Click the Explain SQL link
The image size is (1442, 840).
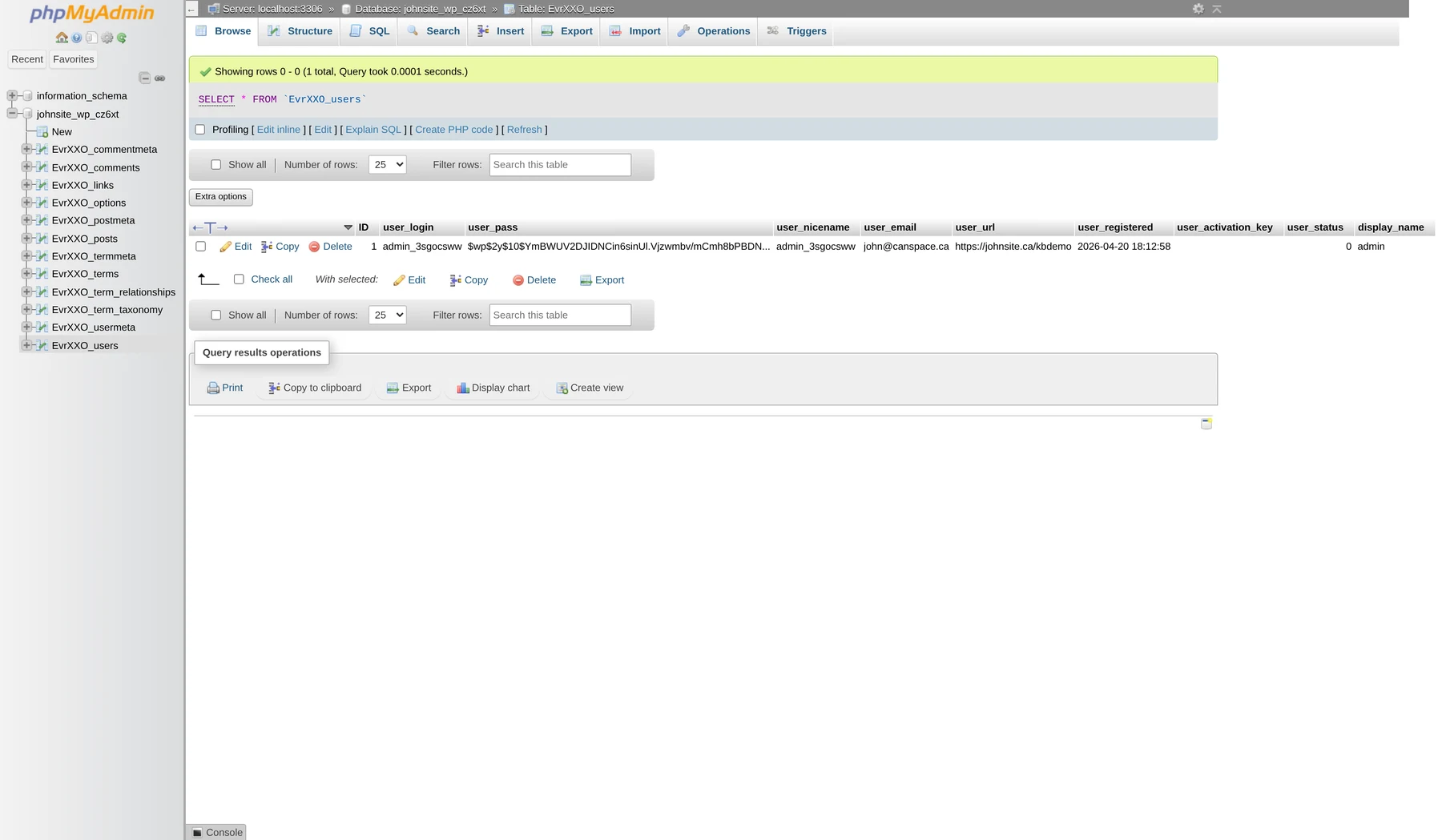coord(373,130)
